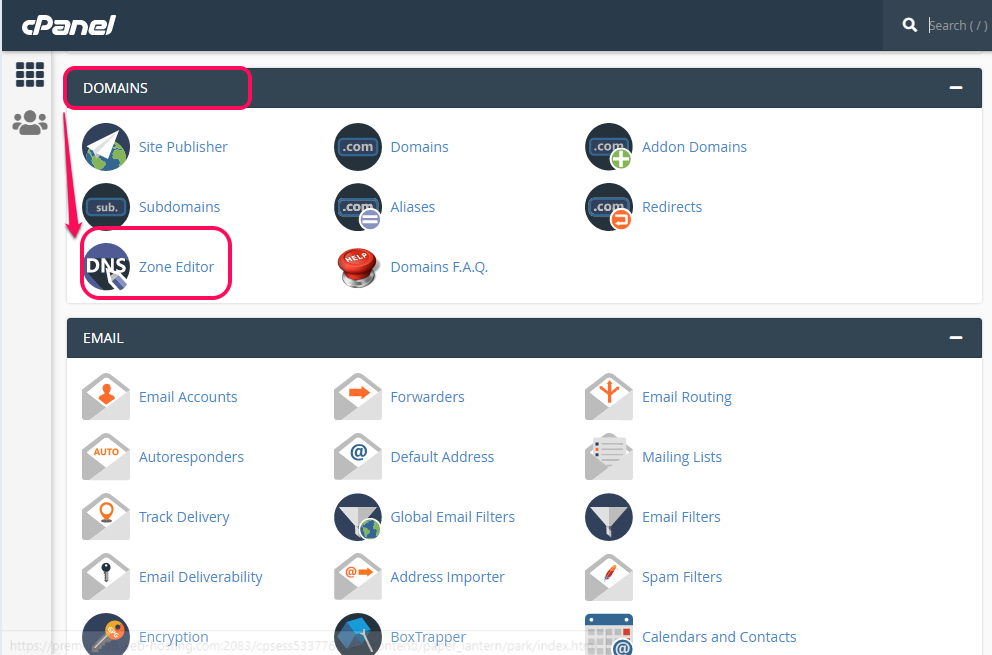The image size is (992, 655).
Task: Open the Addon Domains link
Action: [x=694, y=147]
